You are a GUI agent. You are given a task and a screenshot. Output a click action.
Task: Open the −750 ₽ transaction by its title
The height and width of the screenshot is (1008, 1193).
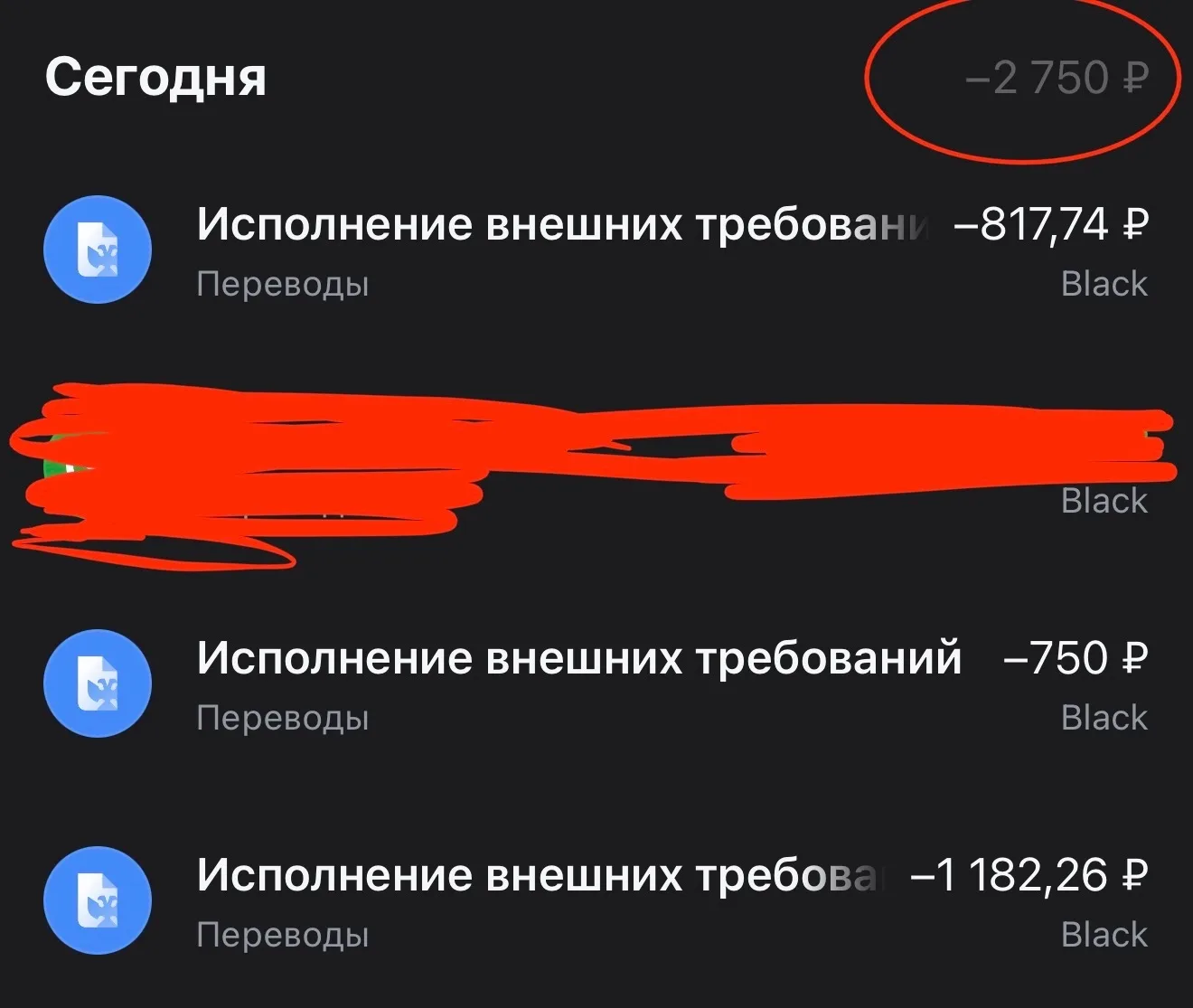click(x=578, y=657)
